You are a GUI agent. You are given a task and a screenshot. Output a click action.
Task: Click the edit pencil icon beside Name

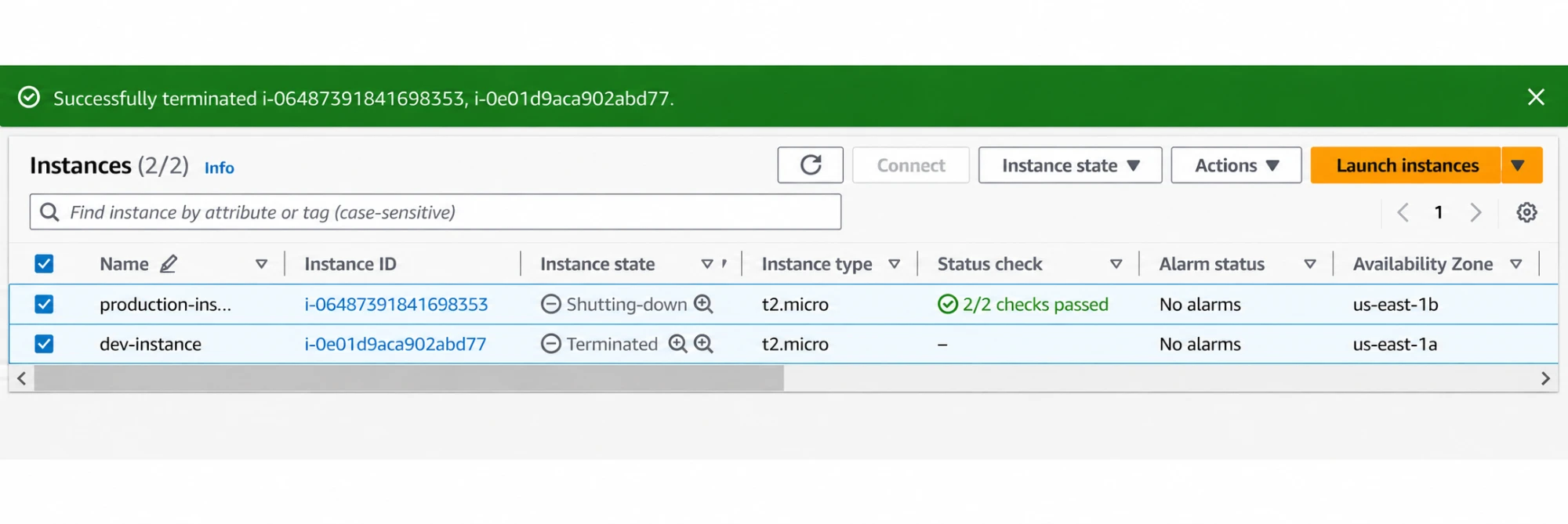169,264
